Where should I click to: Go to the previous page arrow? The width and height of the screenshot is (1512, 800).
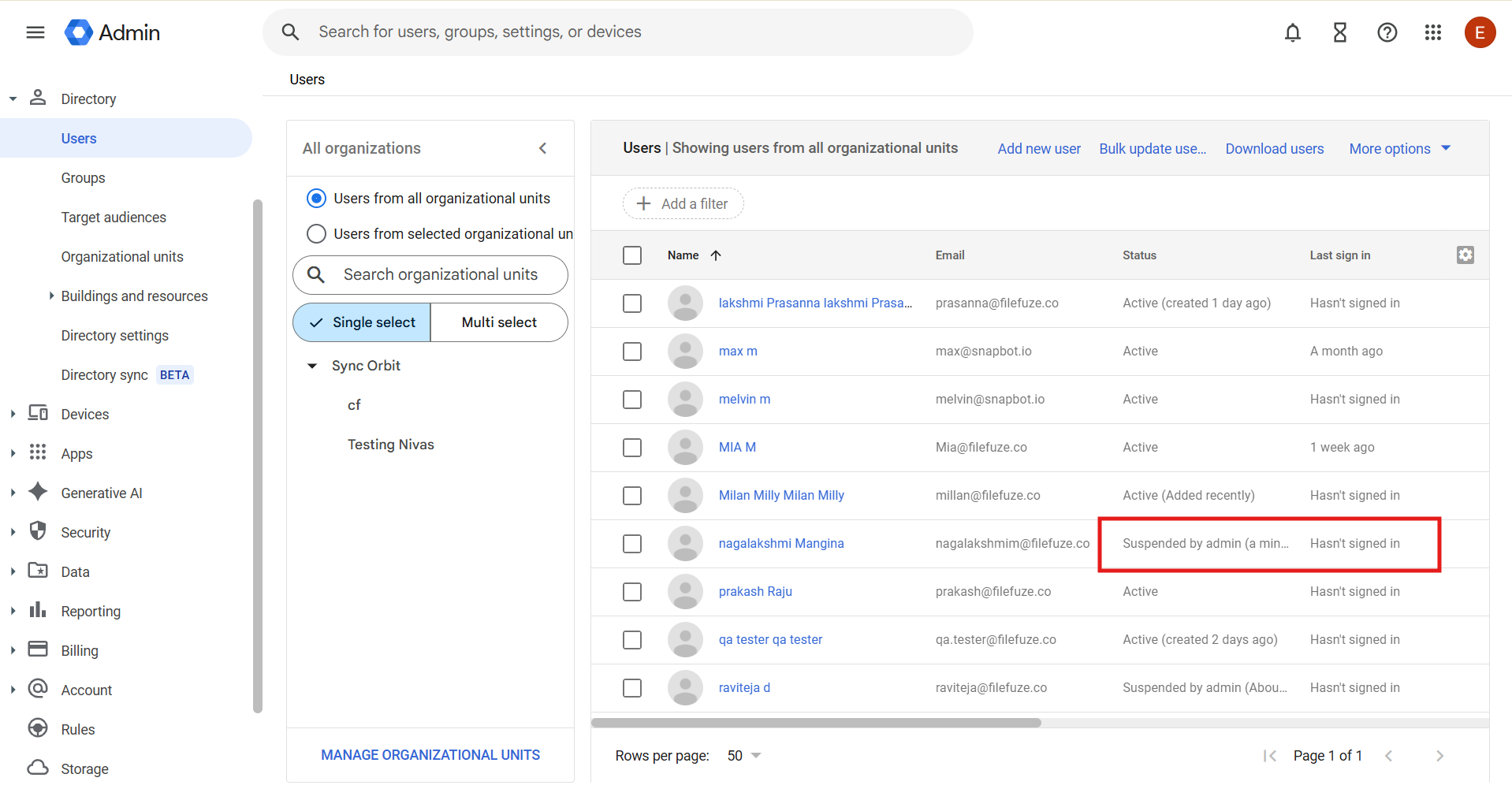point(1389,756)
